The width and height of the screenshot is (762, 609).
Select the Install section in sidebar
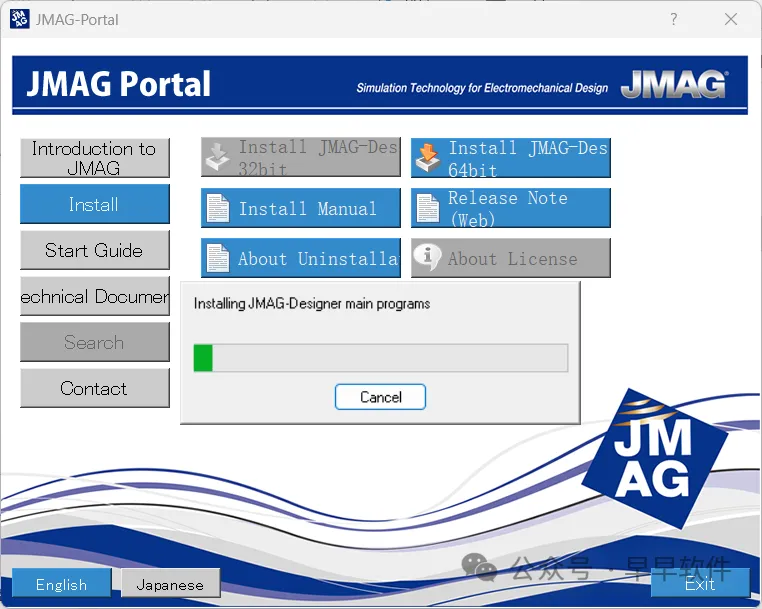[95, 204]
